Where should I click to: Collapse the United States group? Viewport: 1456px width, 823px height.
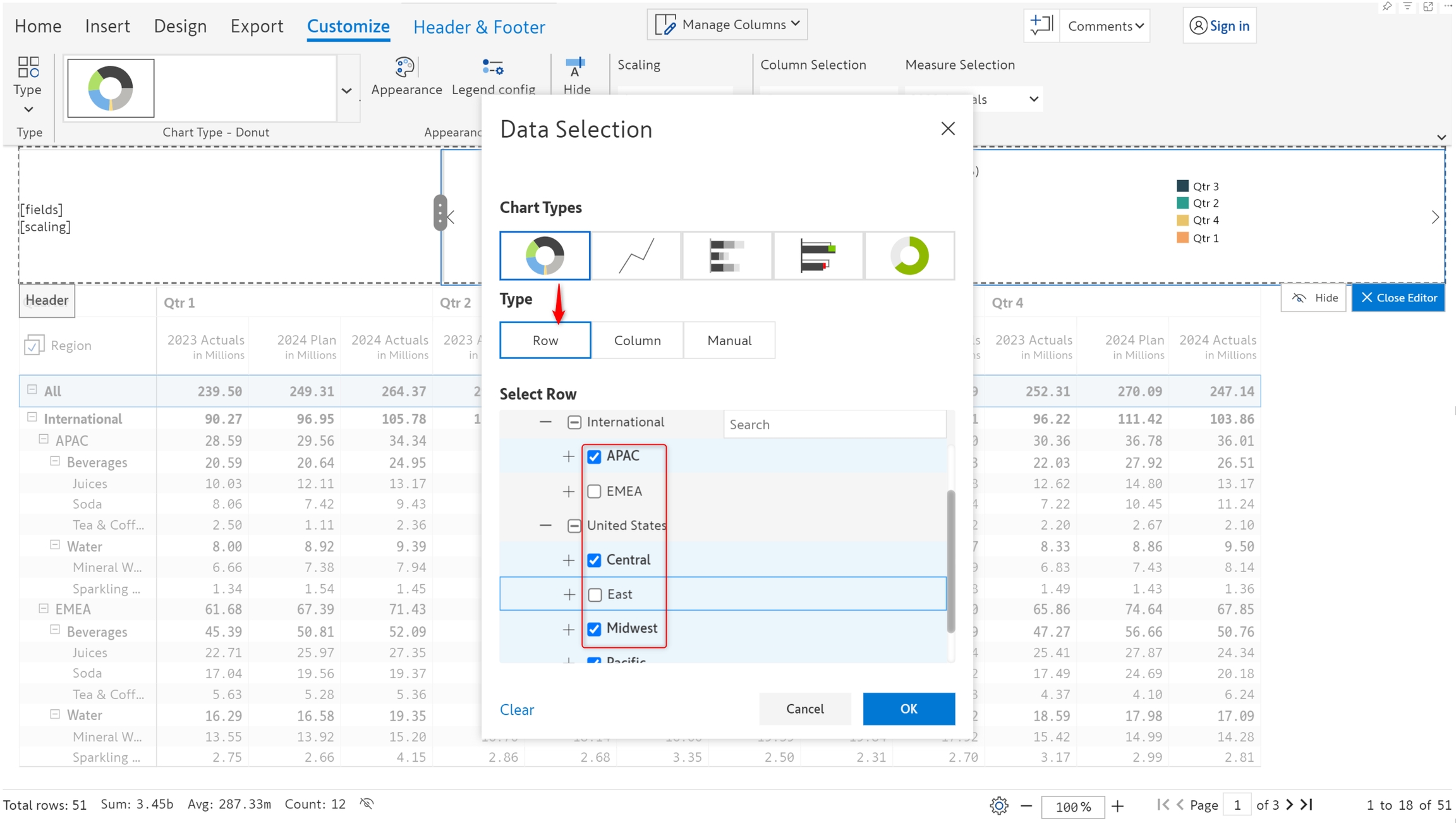(545, 525)
